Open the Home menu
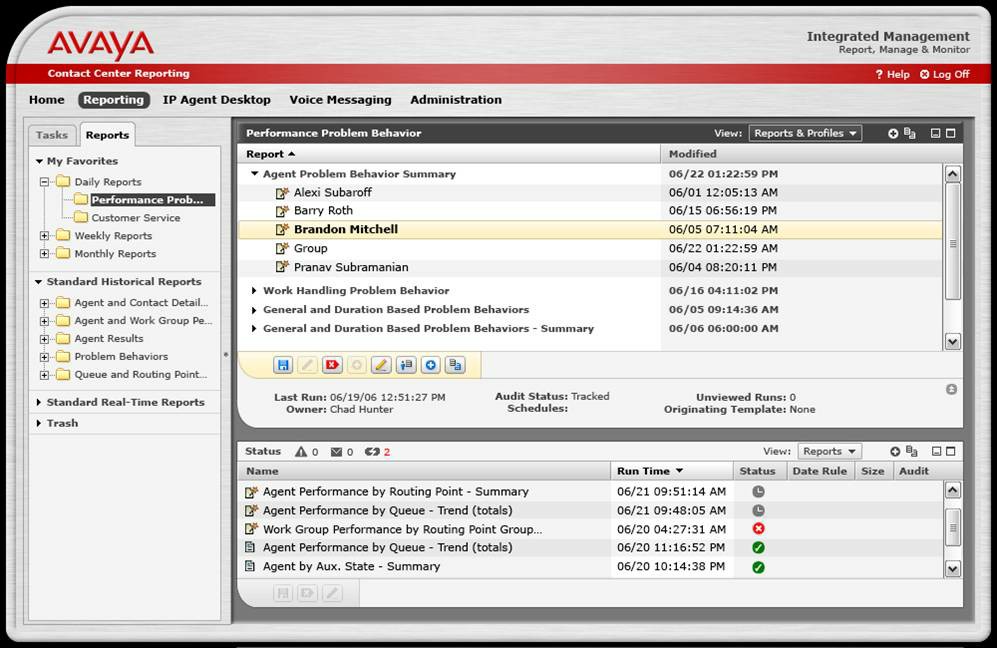Viewport: 997px width, 648px height. 46,100
